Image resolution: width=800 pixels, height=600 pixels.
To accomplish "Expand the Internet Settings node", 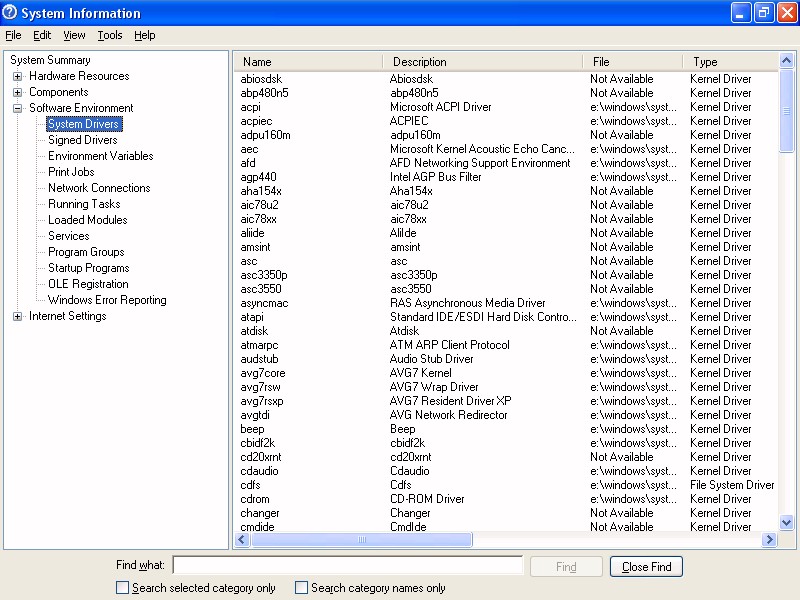I will tap(17, 316).
